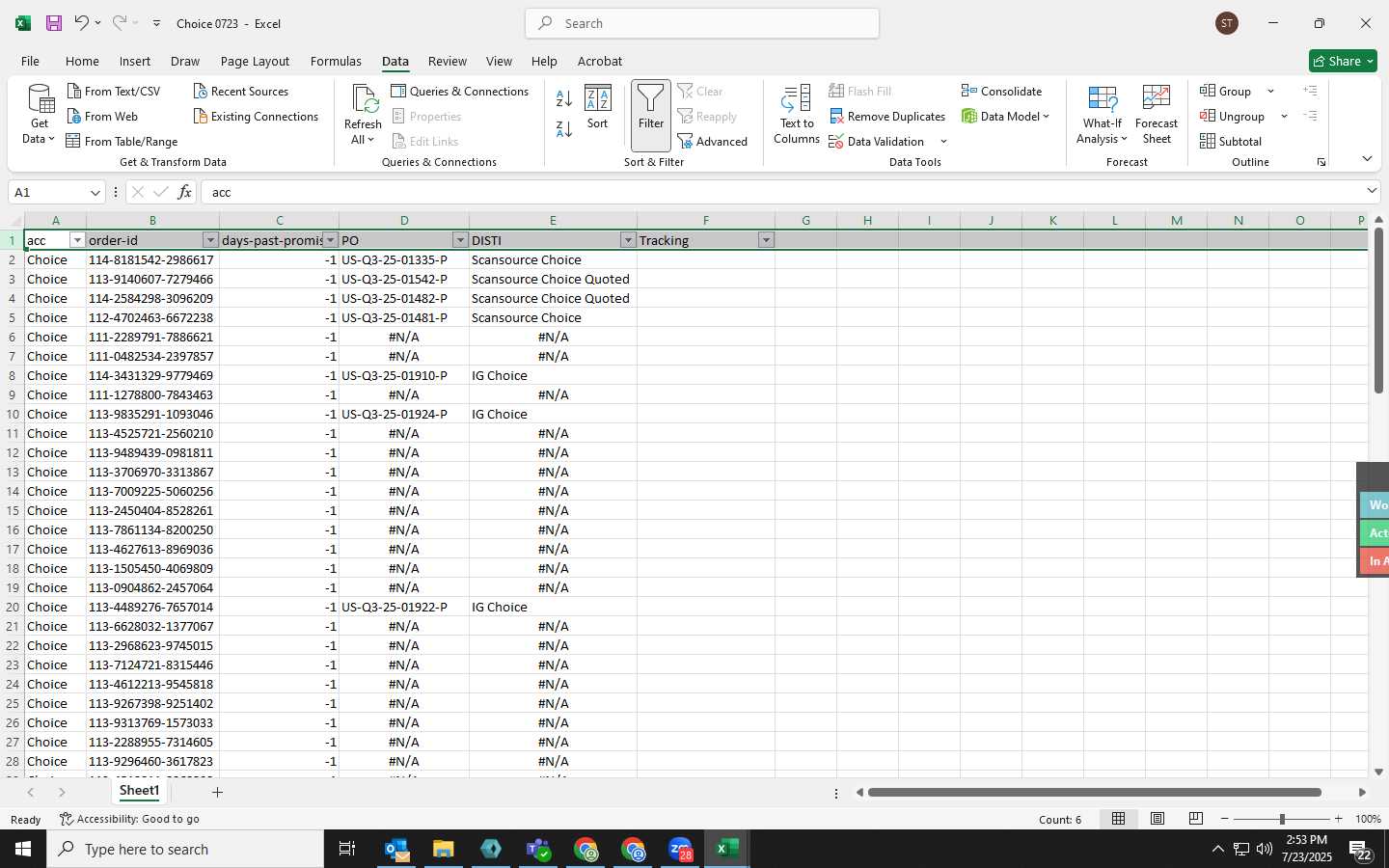Click the Ungroup outline button

point(1232,116)
